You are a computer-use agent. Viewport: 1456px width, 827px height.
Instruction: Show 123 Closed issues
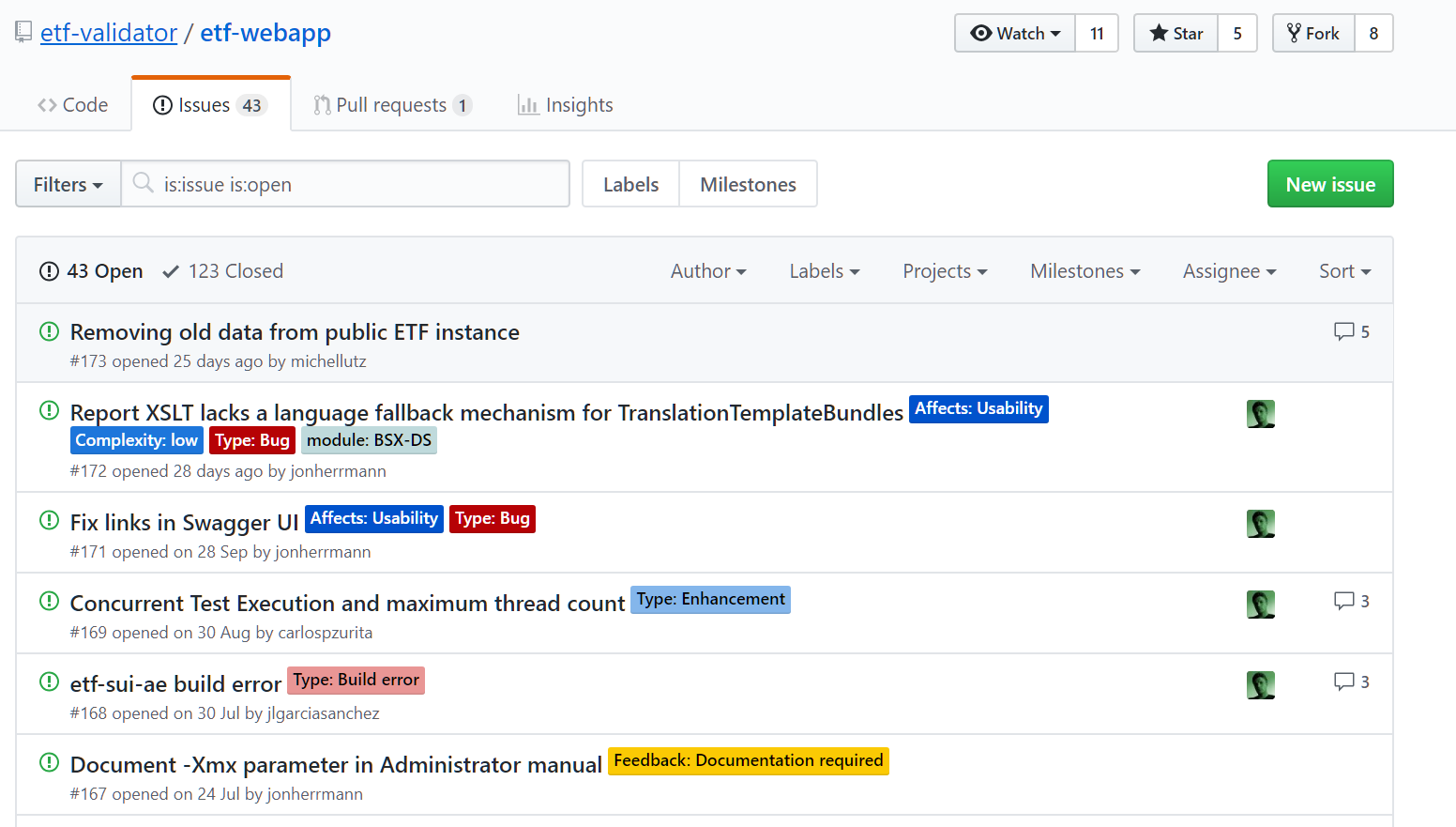[222, 271]
